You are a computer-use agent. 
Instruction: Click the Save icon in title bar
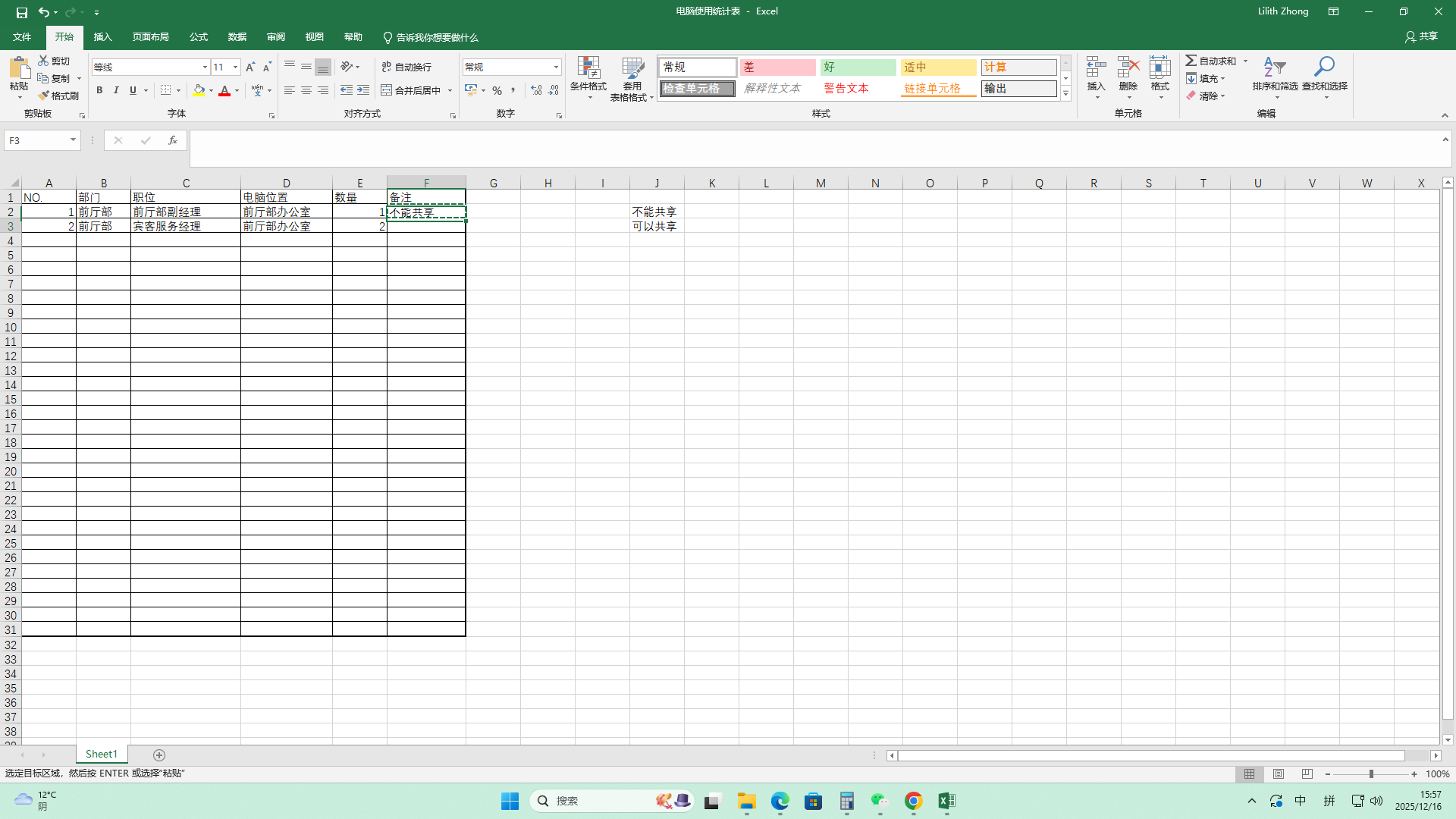tap(21, 12)
